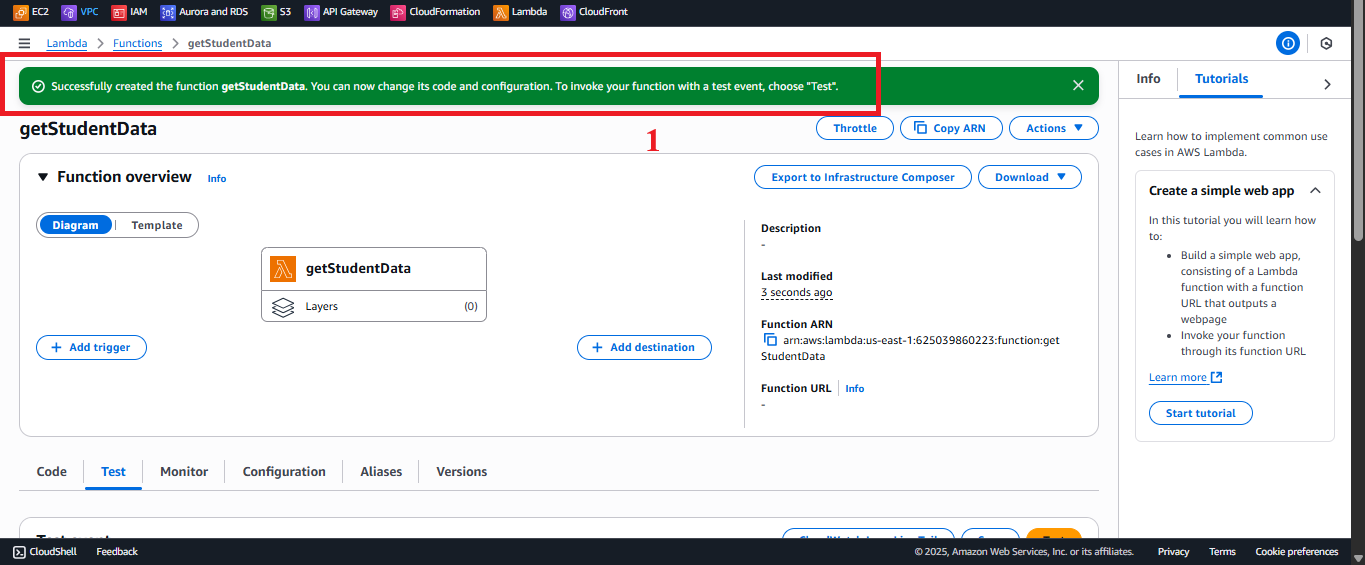The width and height of the screenshot is (1365, 565).
Task: Click the Layers (0) row in diagram
Action: pos(374,306)
